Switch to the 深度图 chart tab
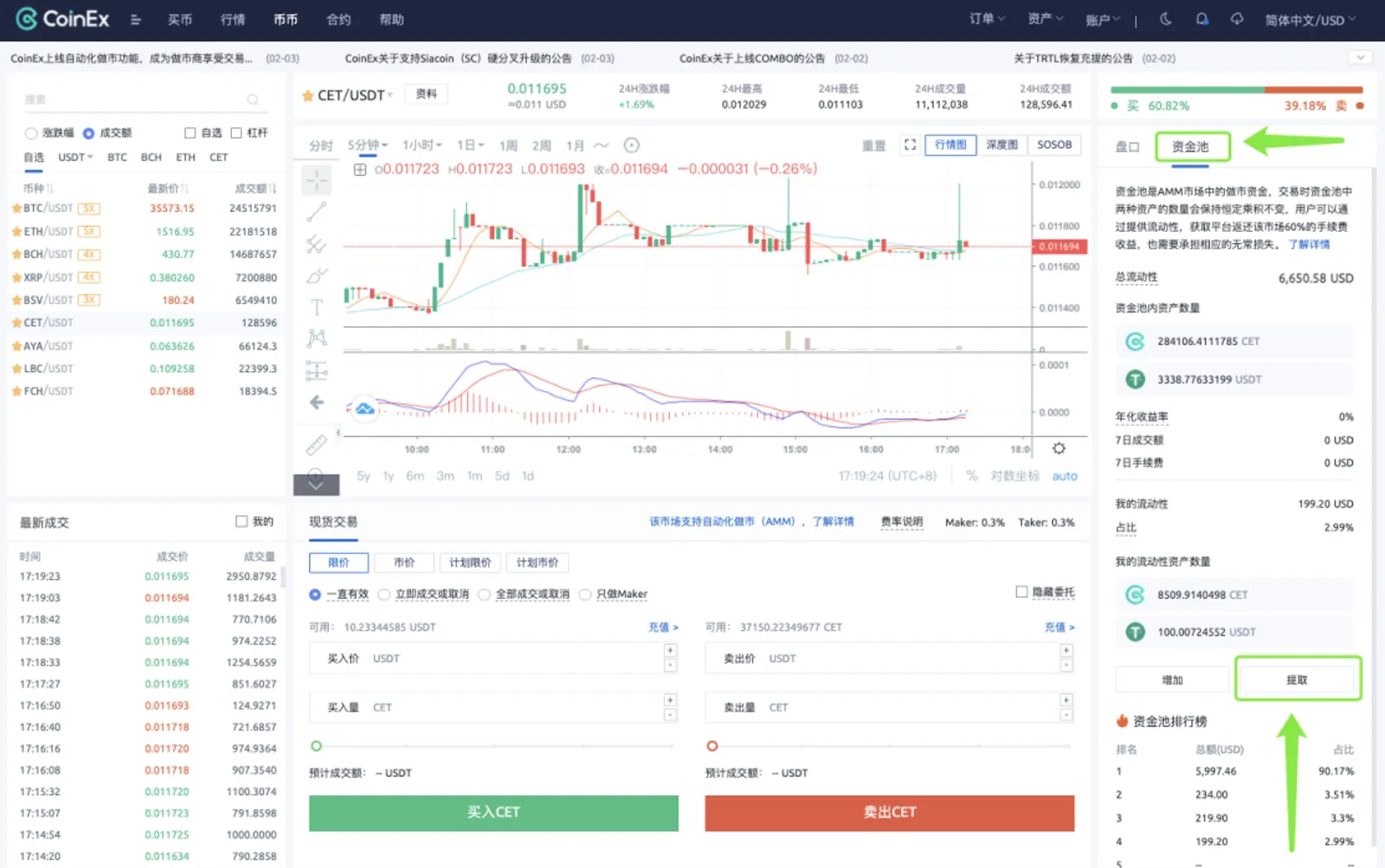This screenshot has height=868, width=1385. pos(1002,145)
